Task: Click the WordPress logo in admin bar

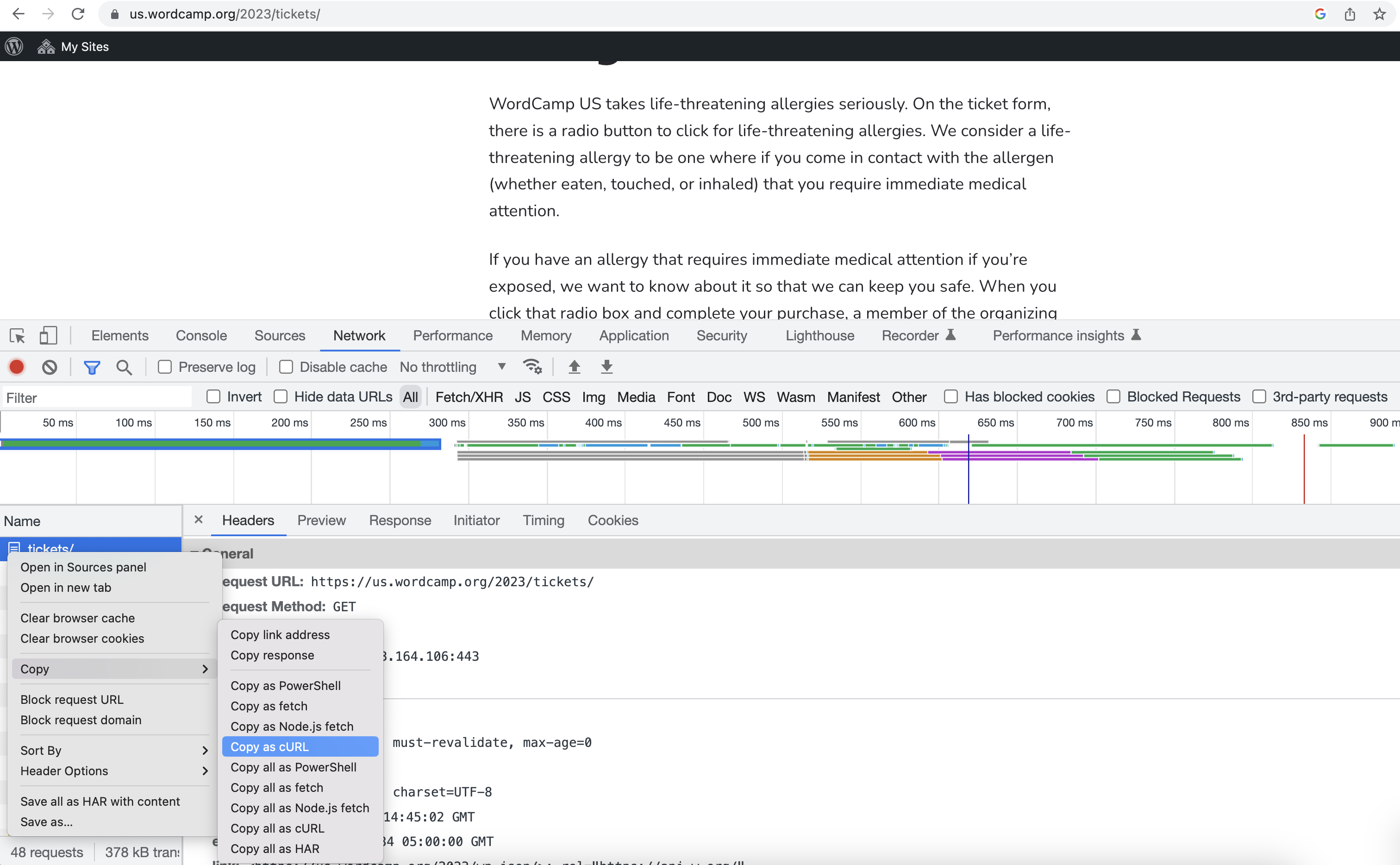Action: pos(14,46)
